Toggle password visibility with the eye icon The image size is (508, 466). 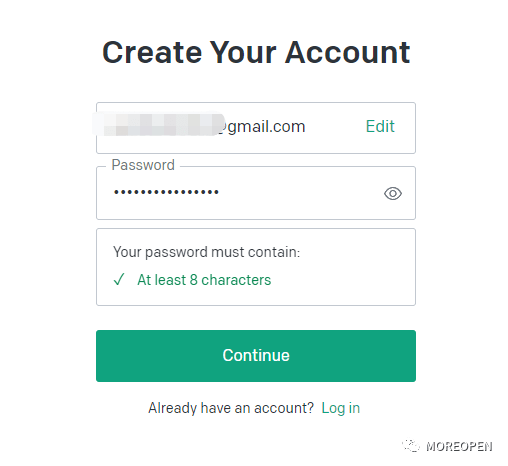pyautogui.click(x=393, y=193)
